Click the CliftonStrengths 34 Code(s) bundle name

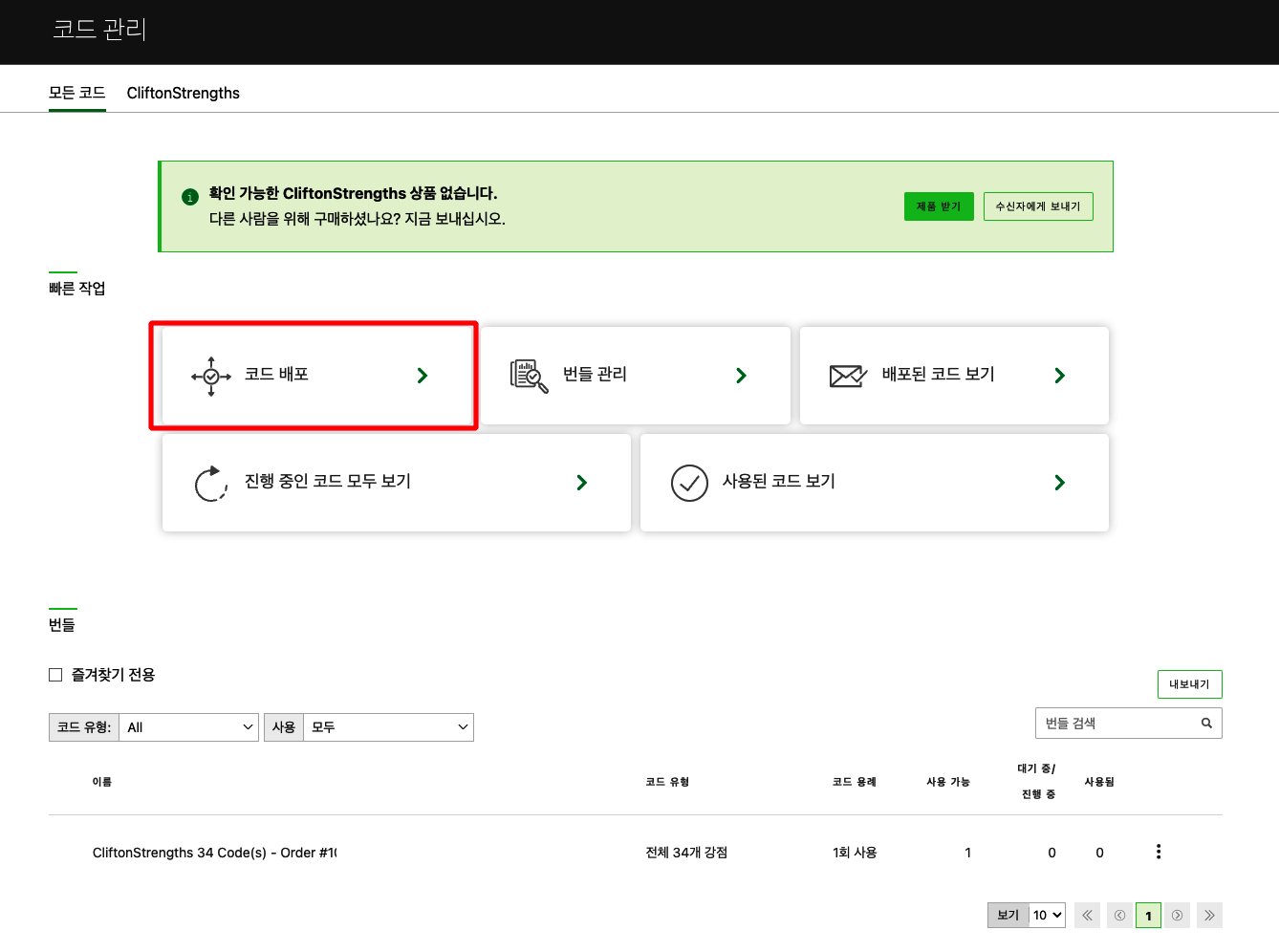[214, 853]
